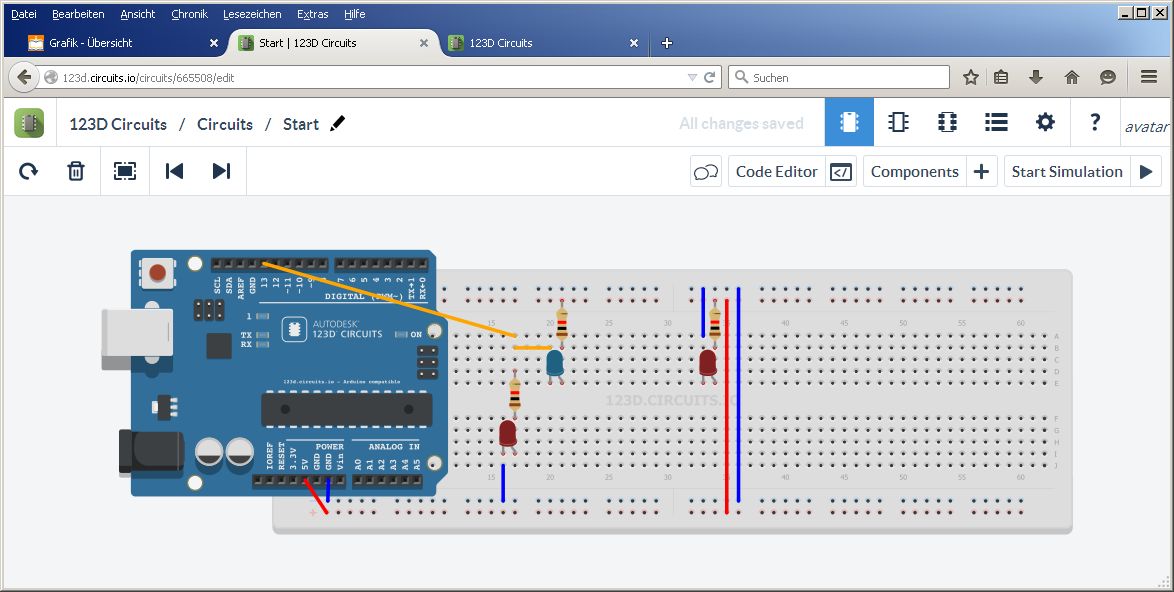Open the Lesezeichen menu
The height and width of the screenshot is (592, 1174).
coord(252,14)
